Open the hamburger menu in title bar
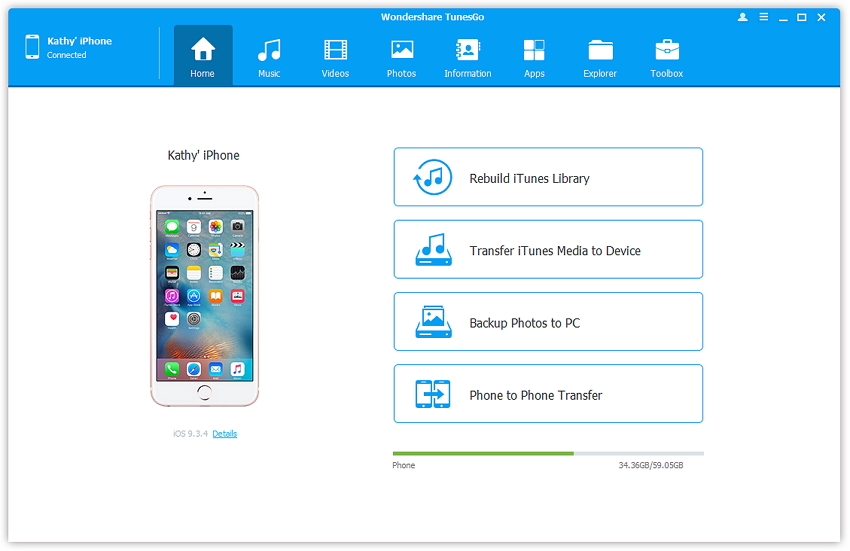 coord(763,17)
